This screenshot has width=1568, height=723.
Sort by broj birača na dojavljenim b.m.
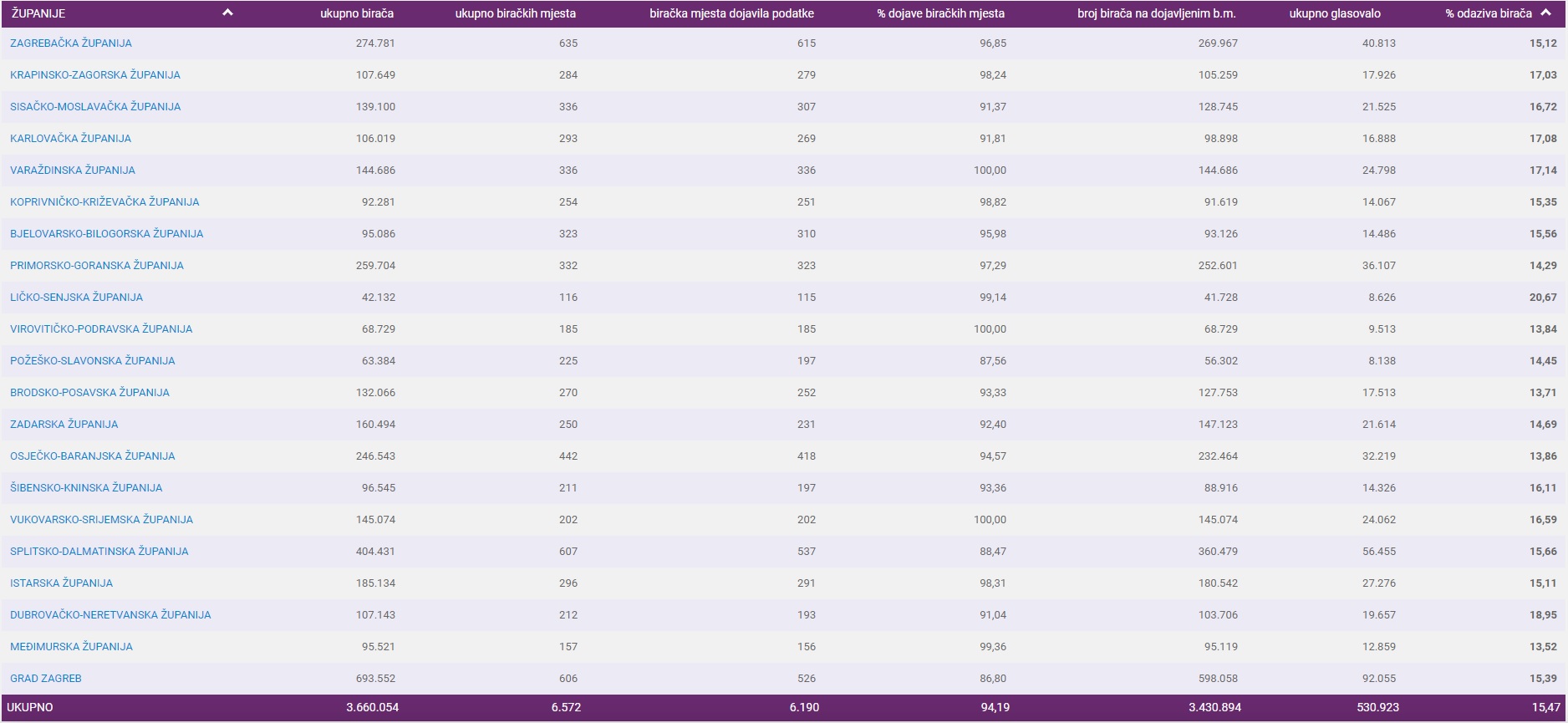pos(1156,13)
